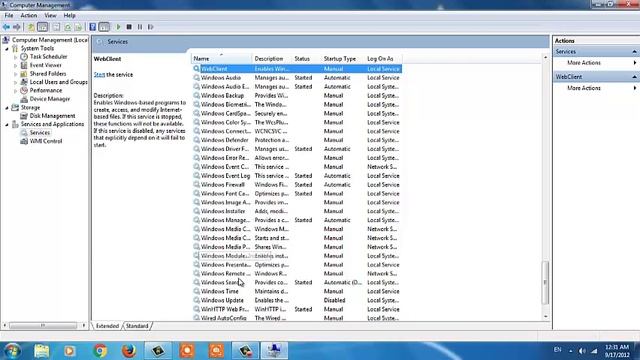Collapse the Storage tree node
This screenshot has width=640, height=360.
[7, 108]
